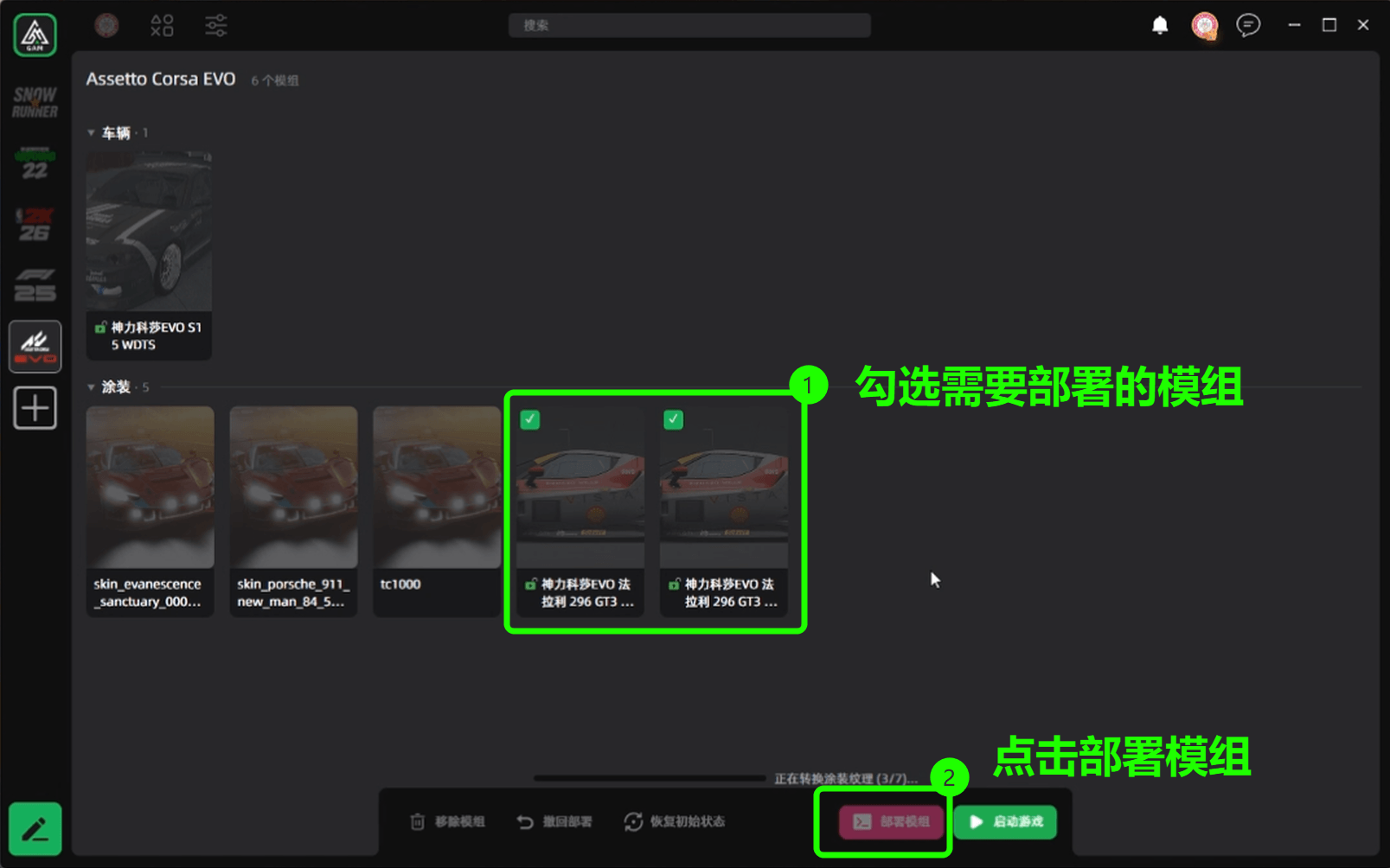Screen dimensions: 1390x868
Task: Select the F1 25 game icon
Action: 35,285
